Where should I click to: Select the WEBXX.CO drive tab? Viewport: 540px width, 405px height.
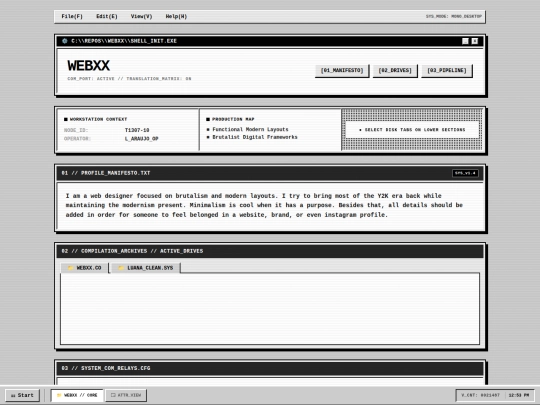[x=84, y=268]
